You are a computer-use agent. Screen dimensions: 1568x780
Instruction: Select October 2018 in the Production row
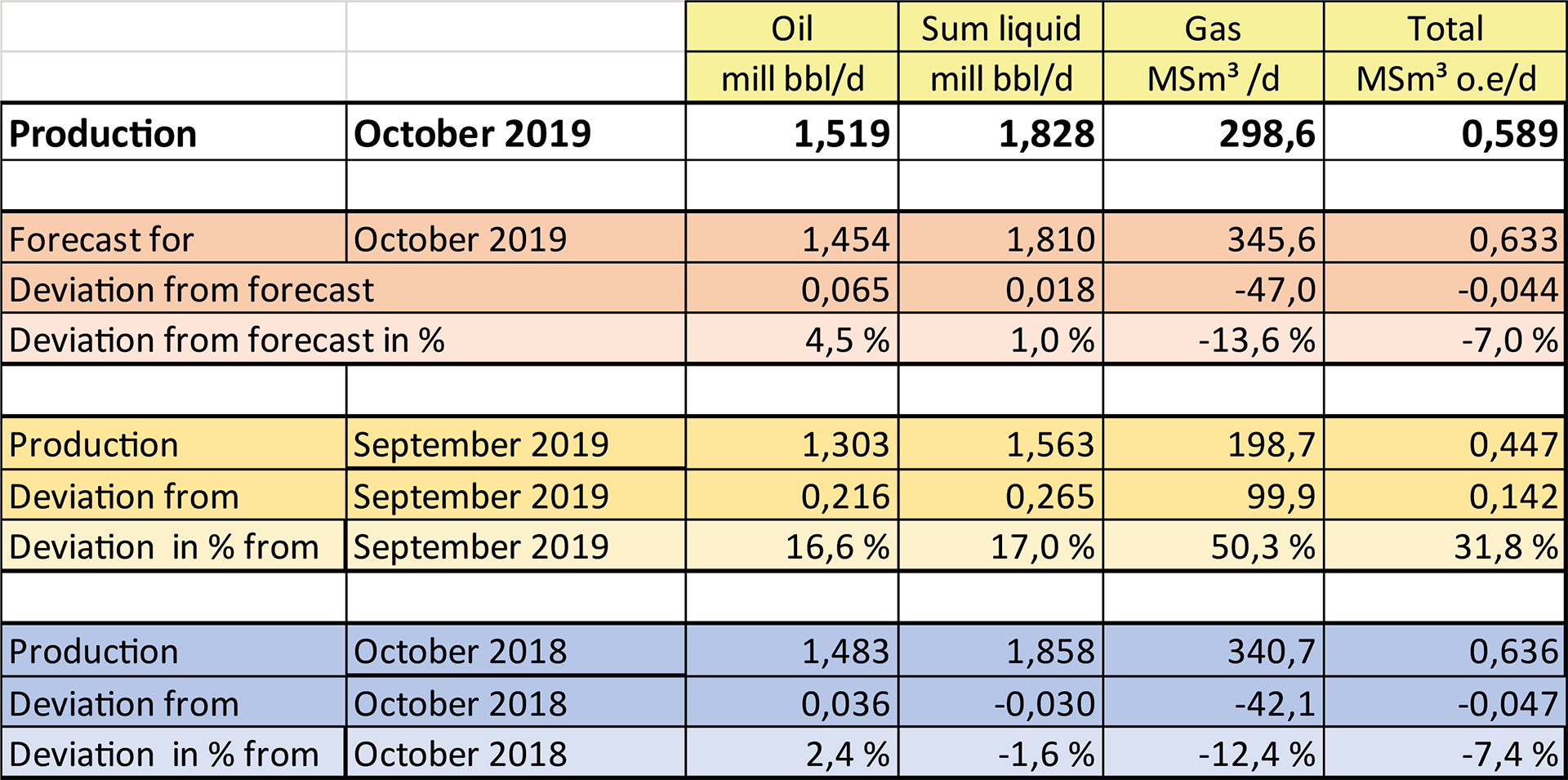click(x=460, y=652)
